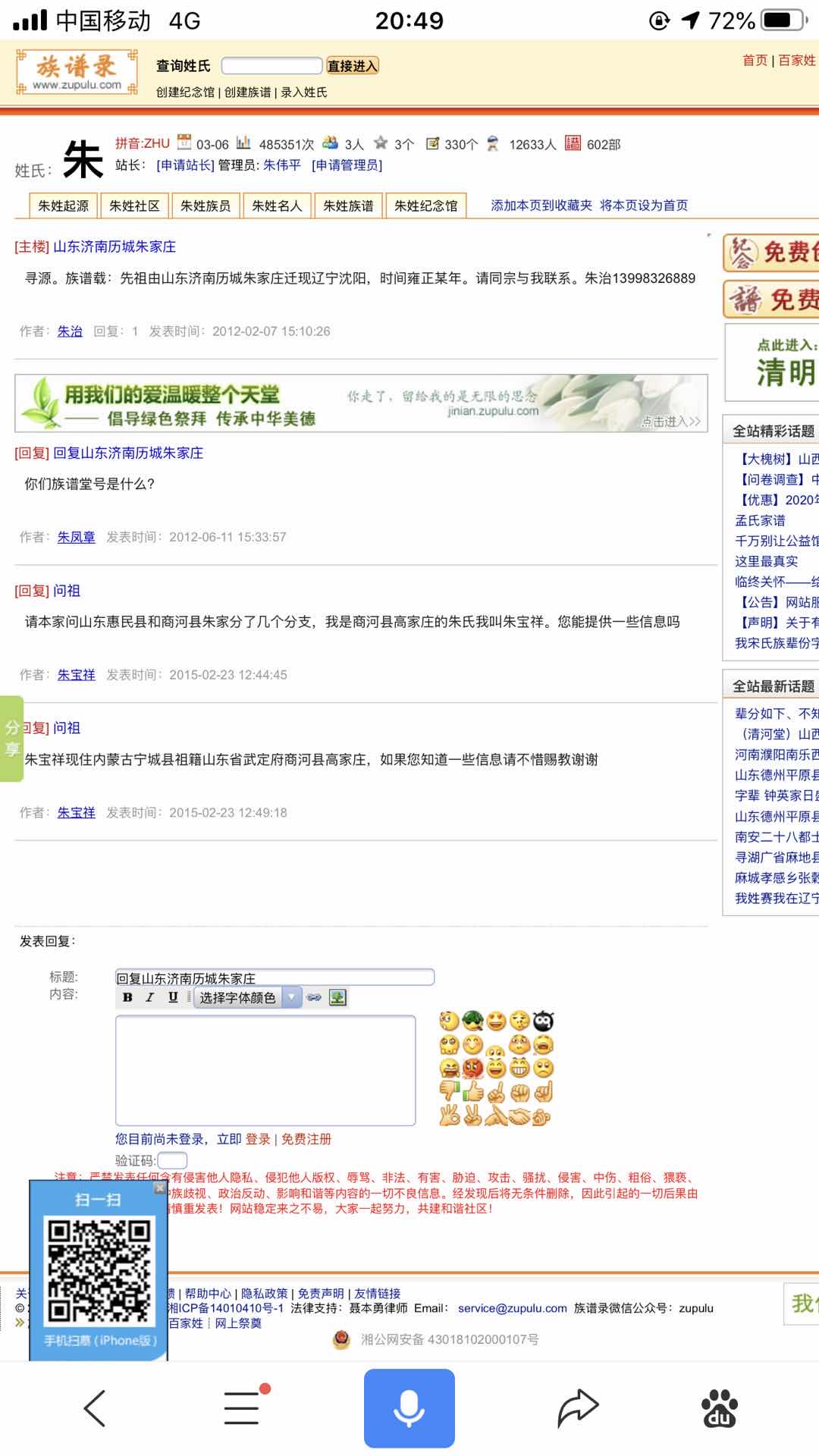
Task: Switch to the 朱姓族谱 tab
Action: (x=348, y=206)
